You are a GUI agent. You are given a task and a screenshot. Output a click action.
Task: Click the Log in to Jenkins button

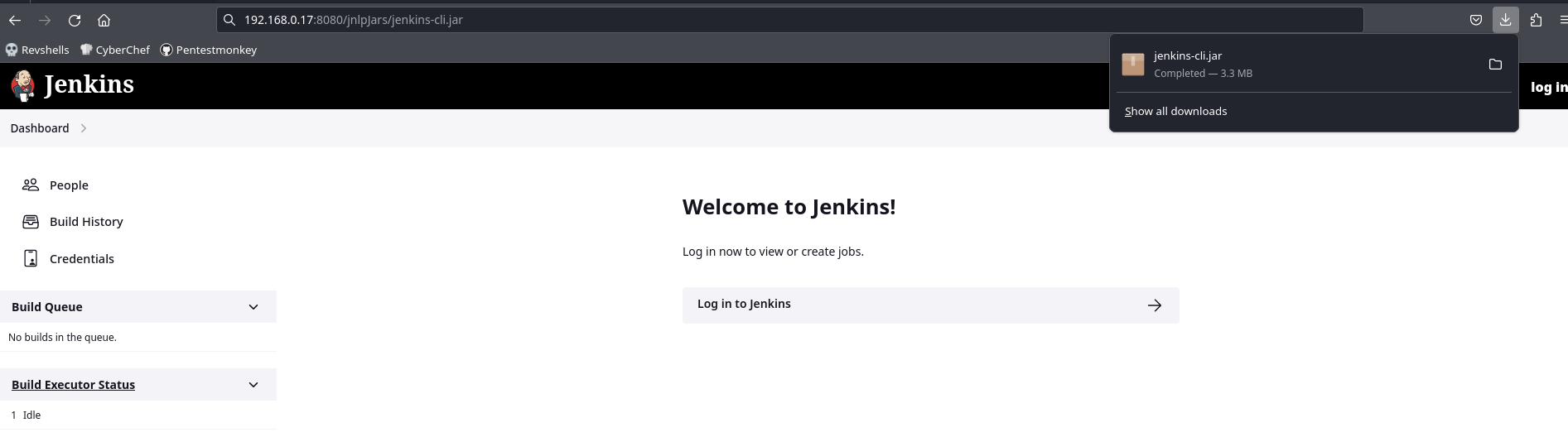(x=930, y=305)
